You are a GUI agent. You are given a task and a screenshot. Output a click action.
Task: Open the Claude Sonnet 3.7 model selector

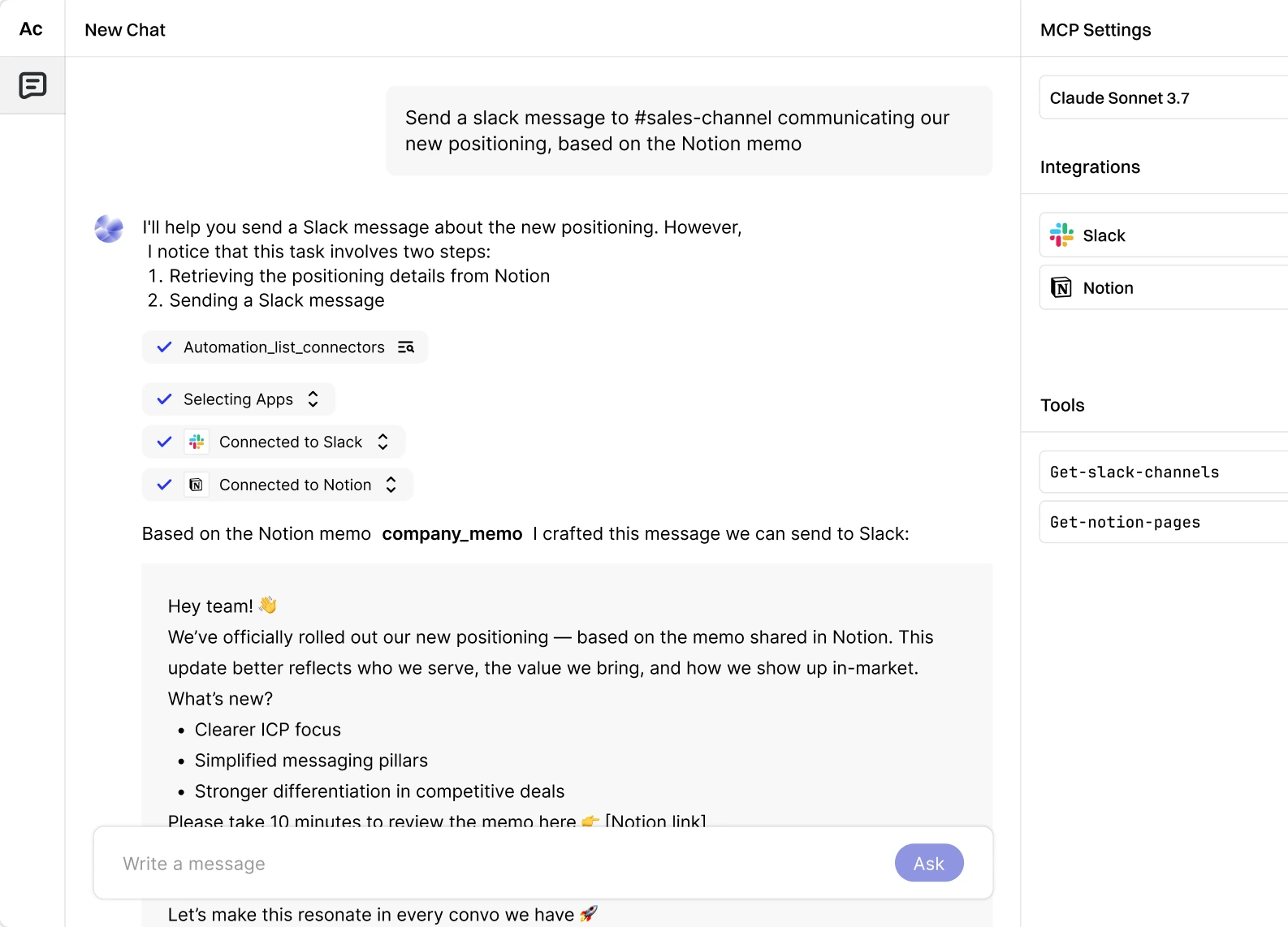[x=1164, y=97]
